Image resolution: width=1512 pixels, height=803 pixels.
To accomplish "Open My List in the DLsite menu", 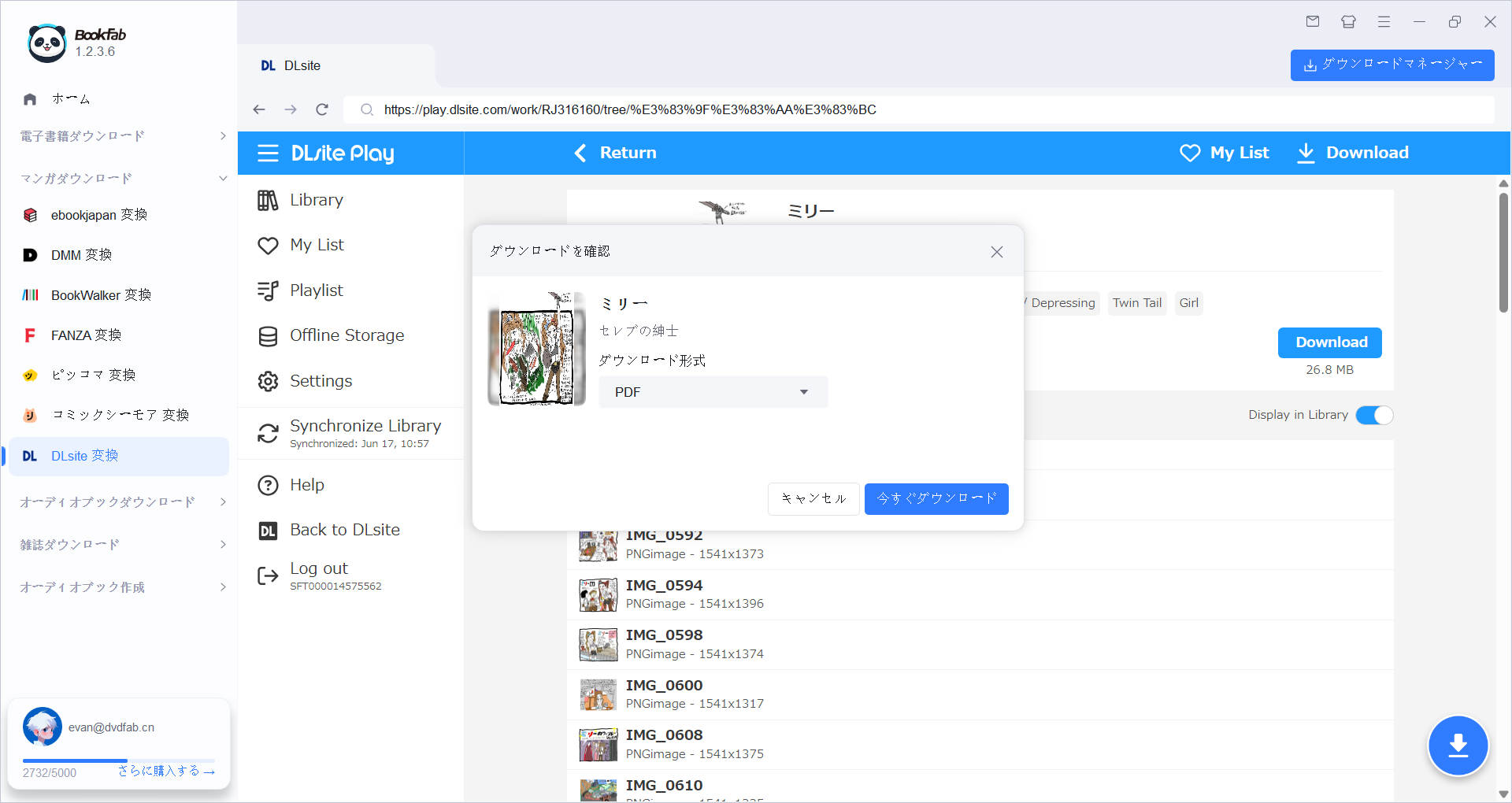I will tap(350, 245).
